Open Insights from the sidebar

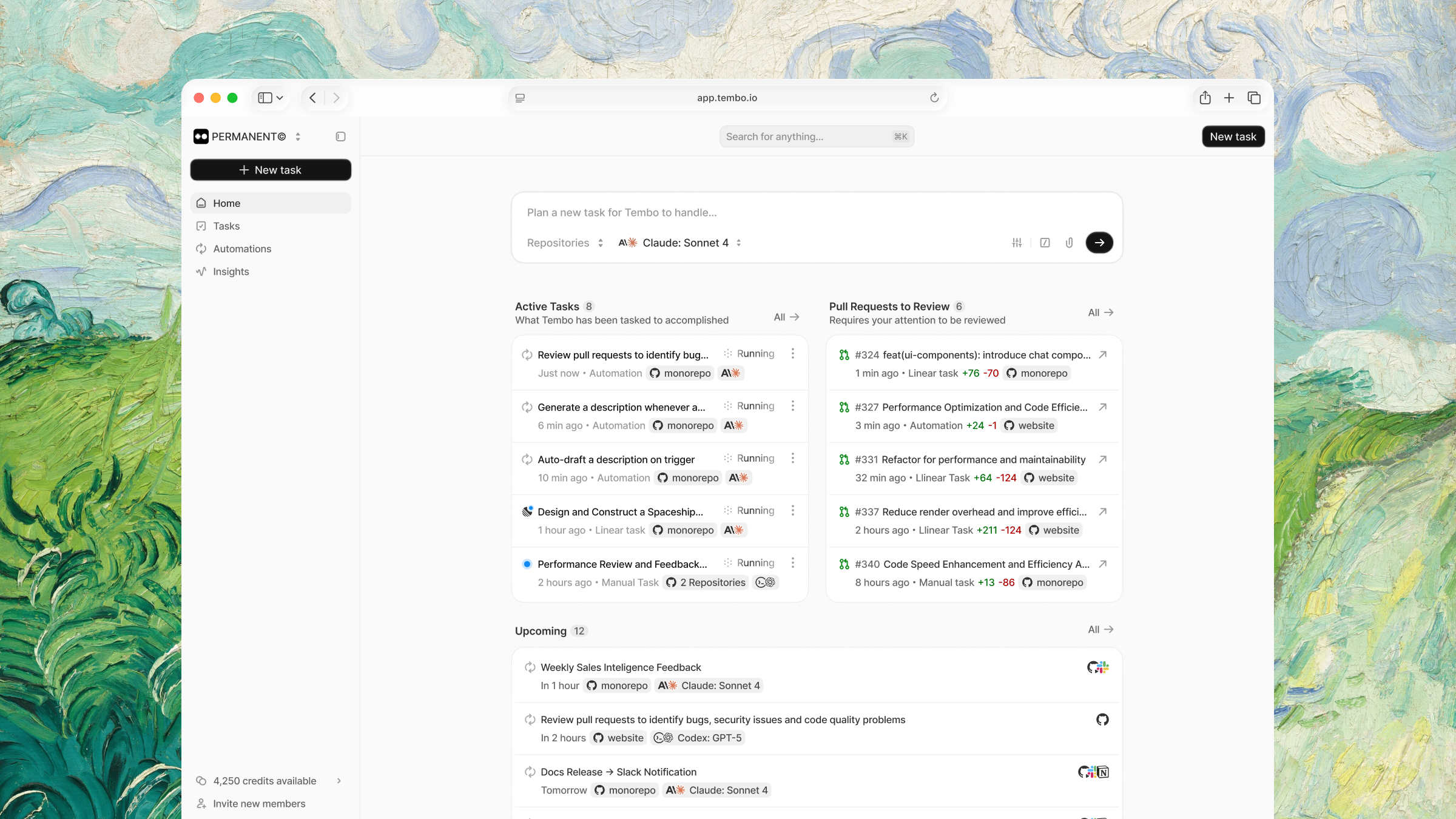coord(231,272)
